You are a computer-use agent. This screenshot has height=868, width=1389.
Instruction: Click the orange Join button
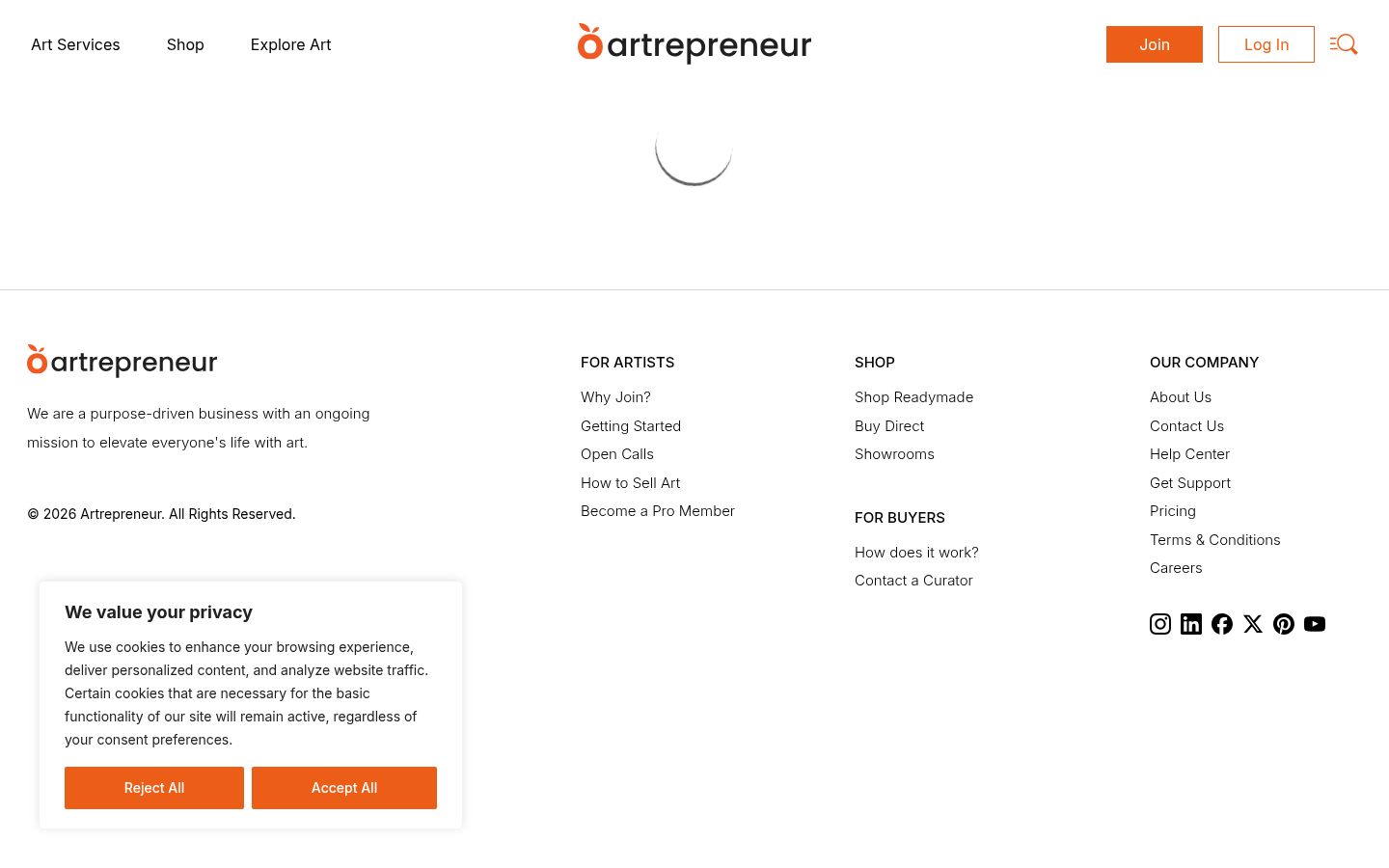[1155, 44]
